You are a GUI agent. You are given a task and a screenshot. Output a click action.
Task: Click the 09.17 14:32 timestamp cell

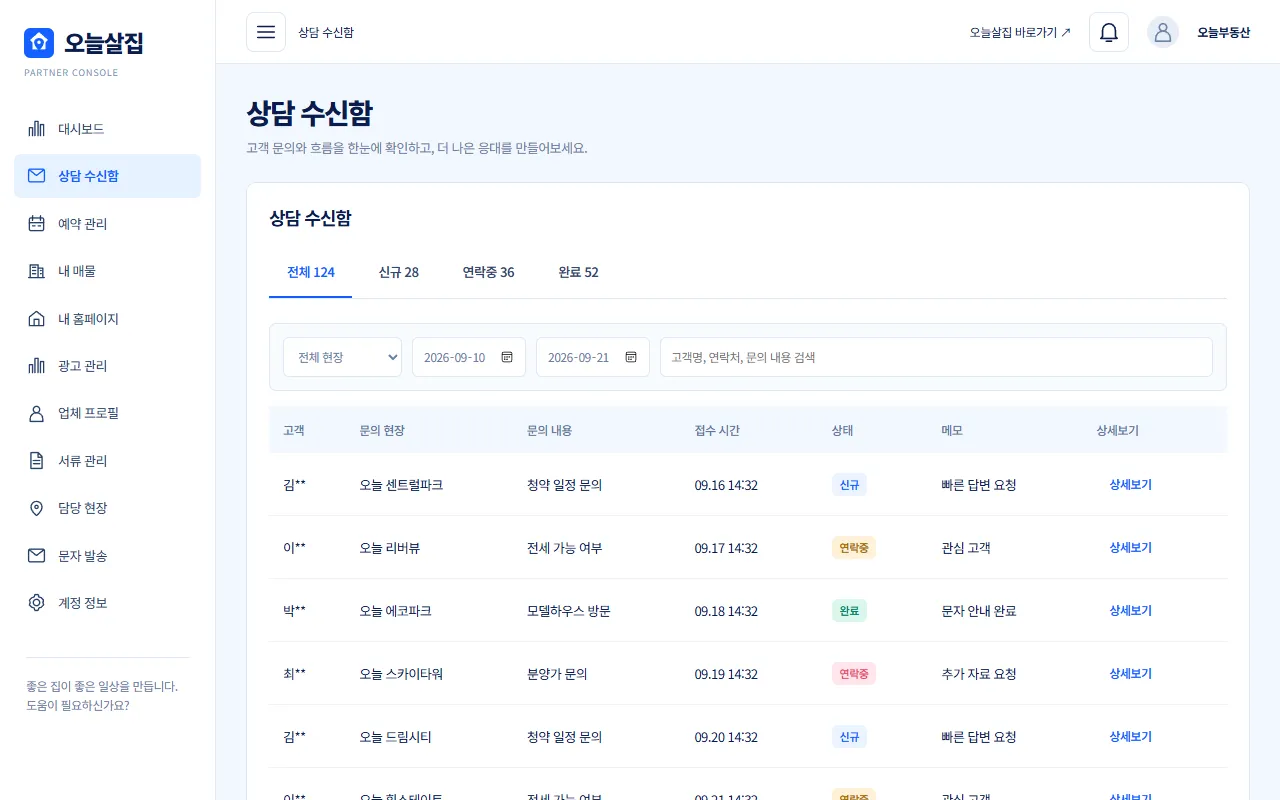(726, 548)
